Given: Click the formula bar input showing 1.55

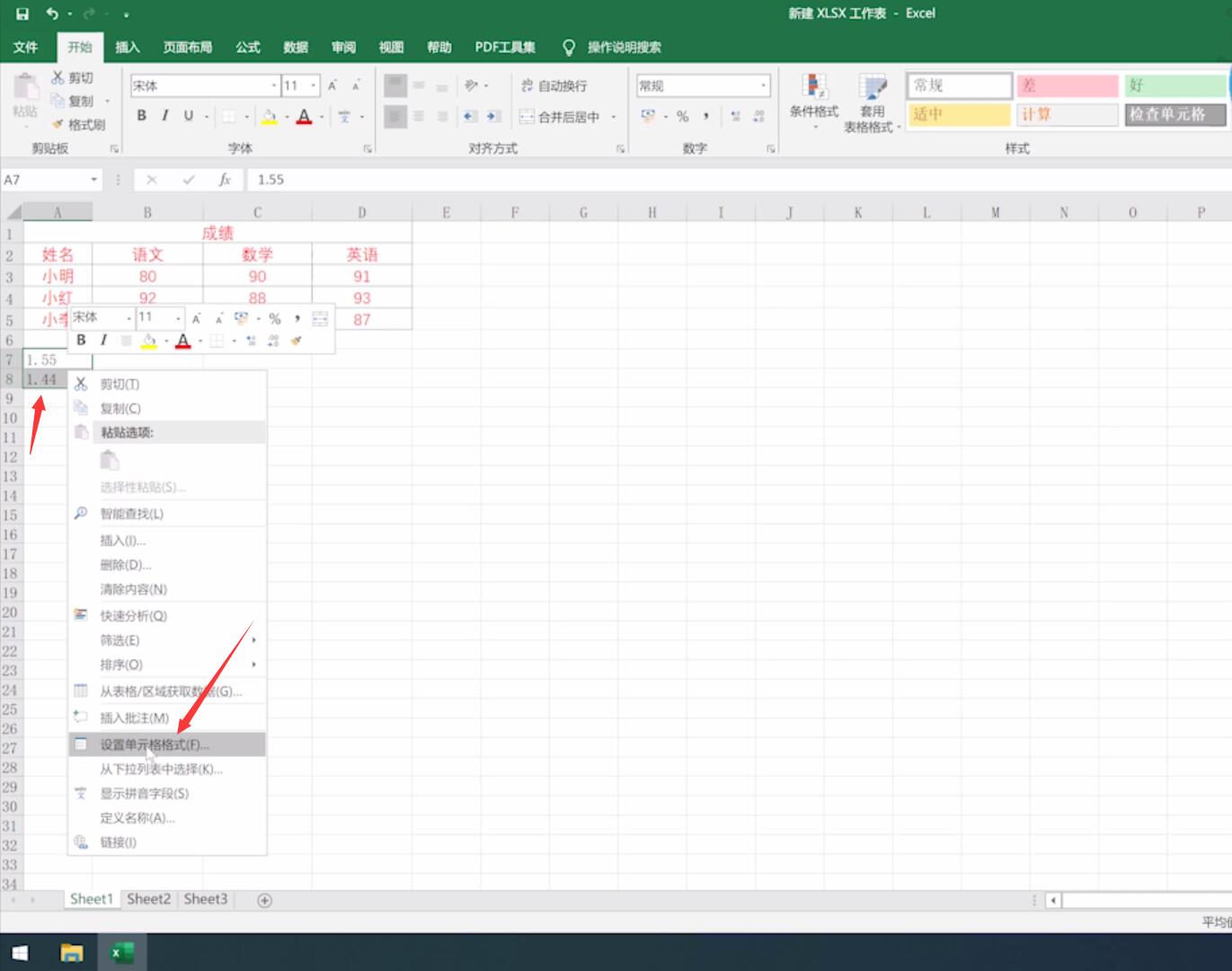Looking at the screenshot, I should (737, 180).
